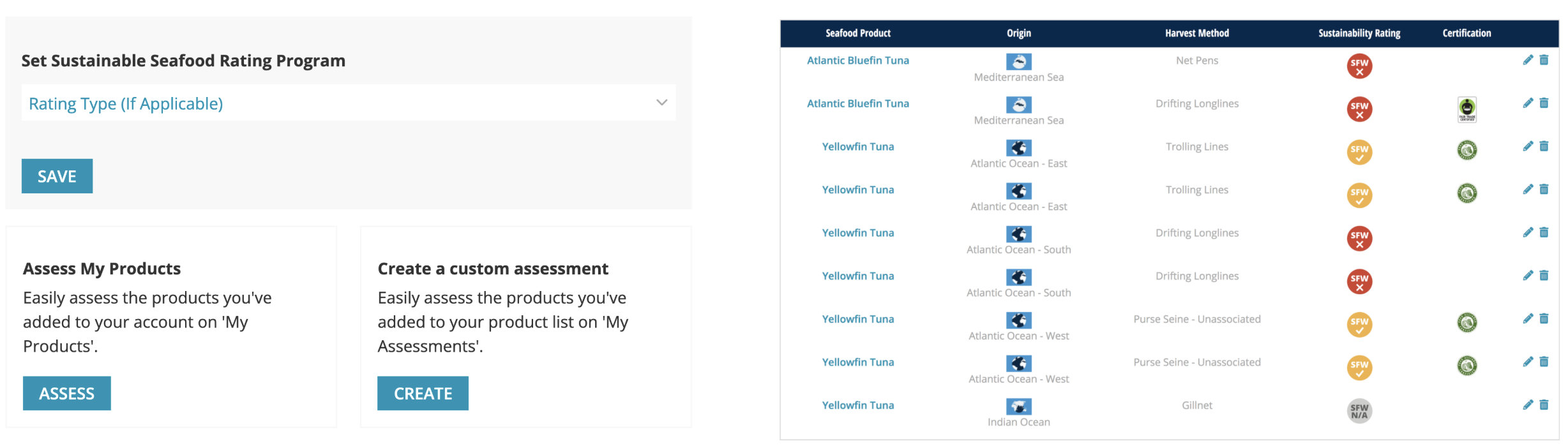
Task: Edit the Net Pens Atlantic Bluefin Tuna row
Action: tap(1528, 60)
